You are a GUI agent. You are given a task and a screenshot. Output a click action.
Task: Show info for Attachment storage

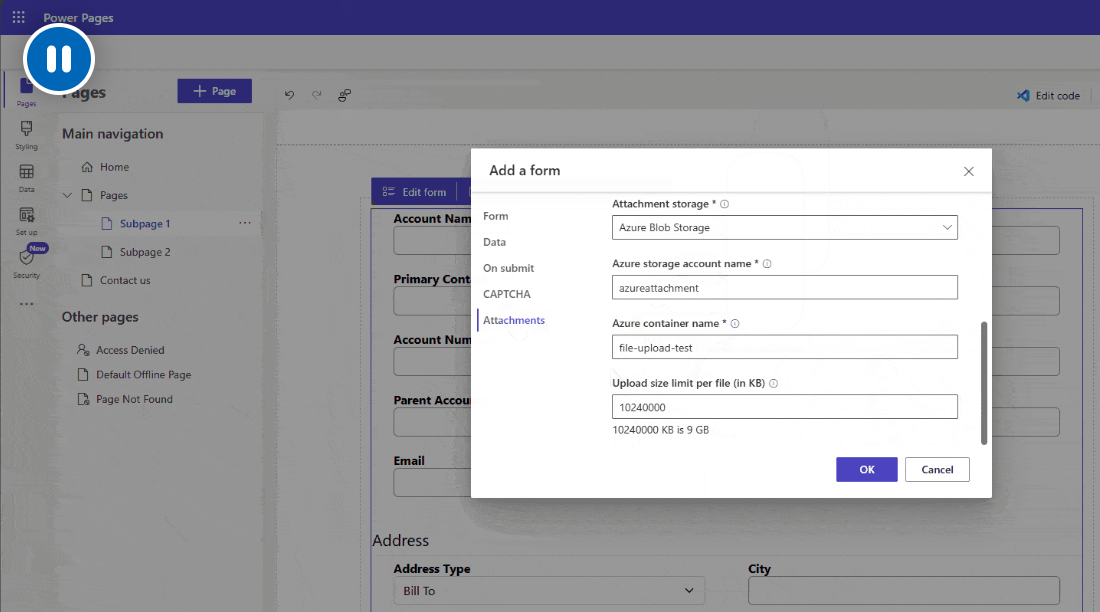pyautogui.click(x=725, y=204)
